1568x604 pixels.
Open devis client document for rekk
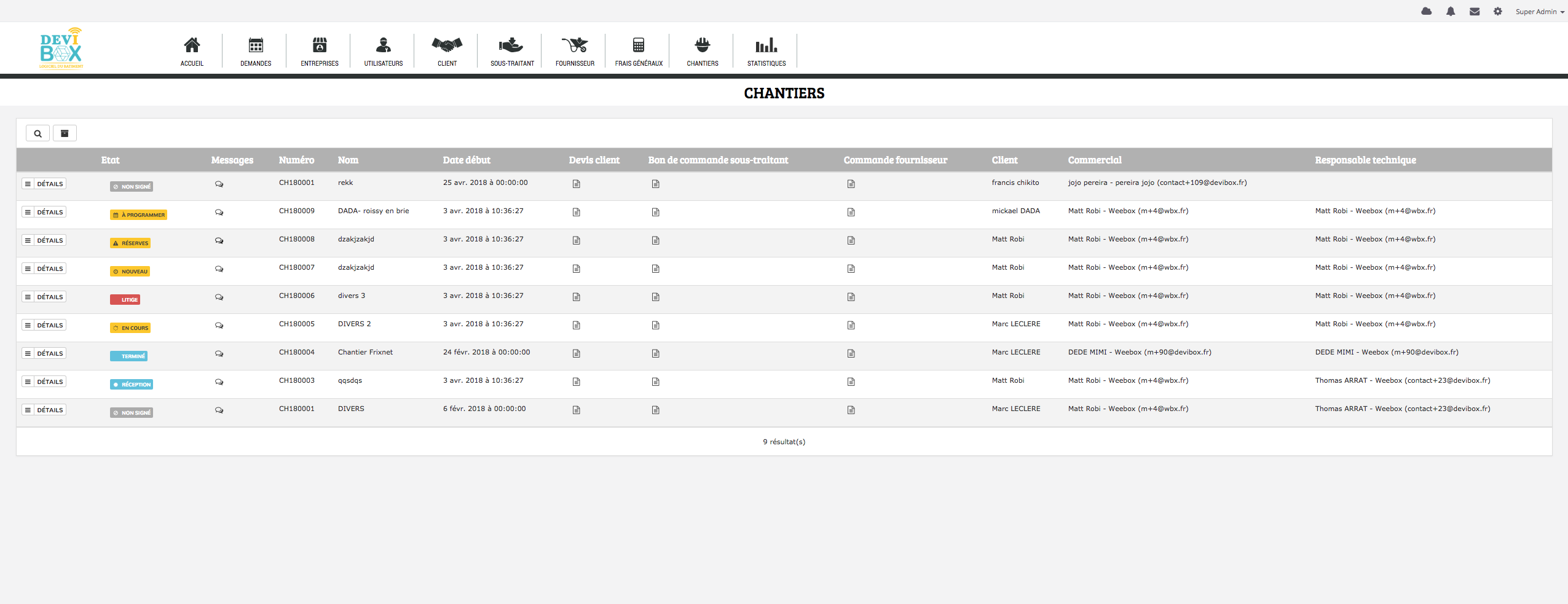[576, 184]
